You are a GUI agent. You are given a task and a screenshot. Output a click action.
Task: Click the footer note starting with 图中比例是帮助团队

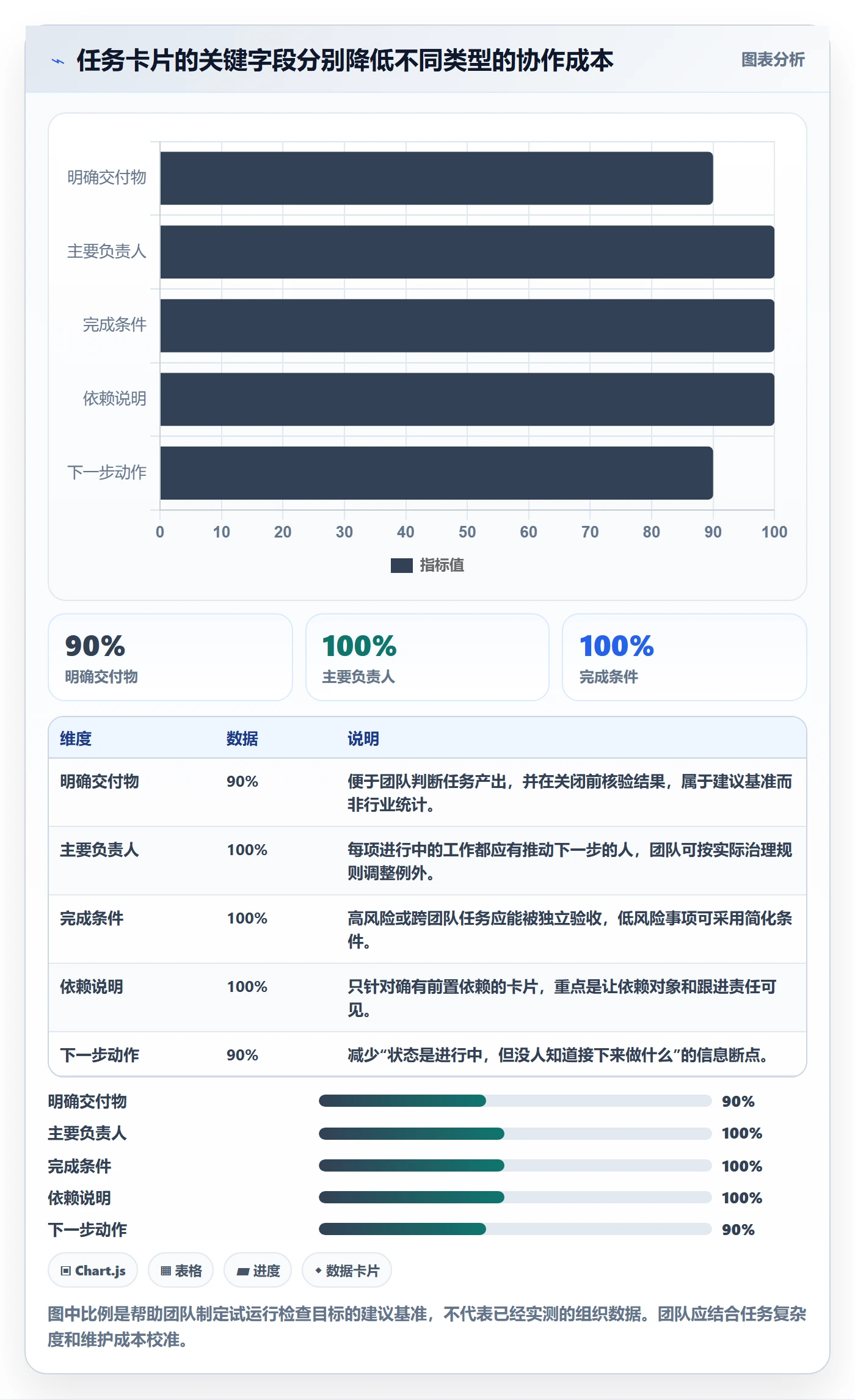click(427, 1326)
